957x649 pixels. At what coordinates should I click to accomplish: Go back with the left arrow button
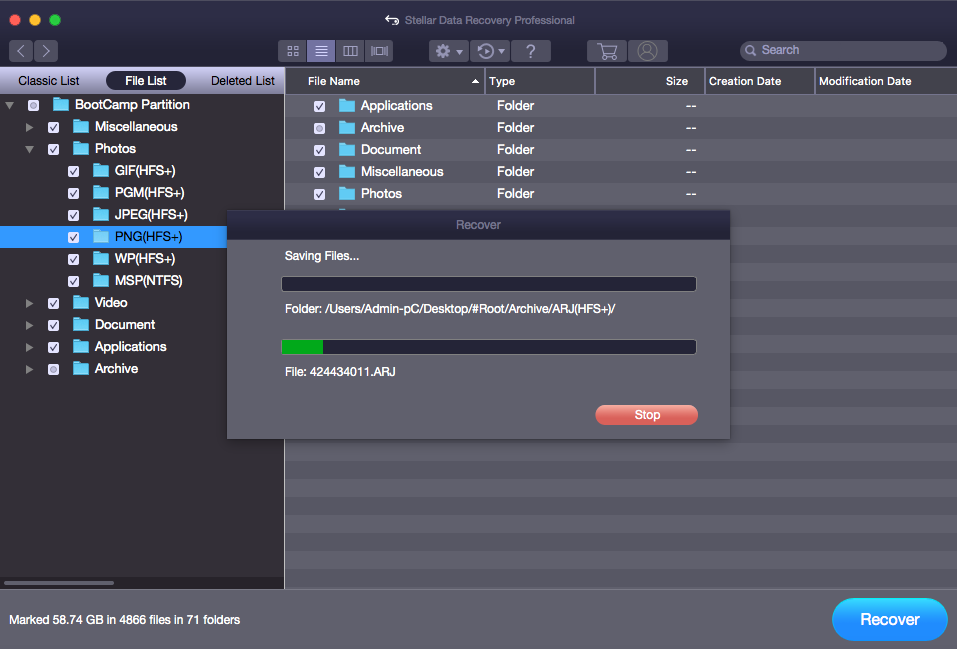click(x=21, y=51)
